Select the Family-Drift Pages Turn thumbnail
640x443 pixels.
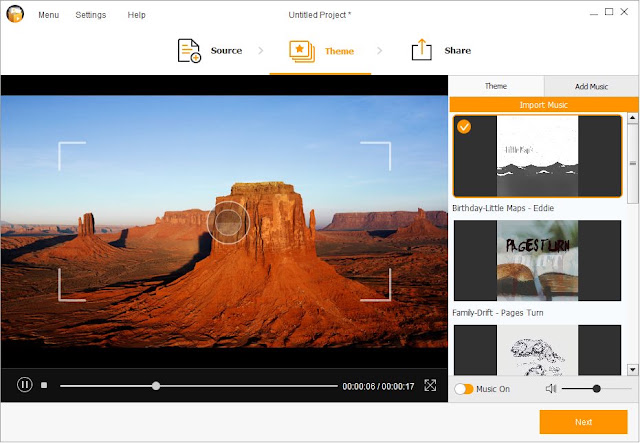pos(537,260)
